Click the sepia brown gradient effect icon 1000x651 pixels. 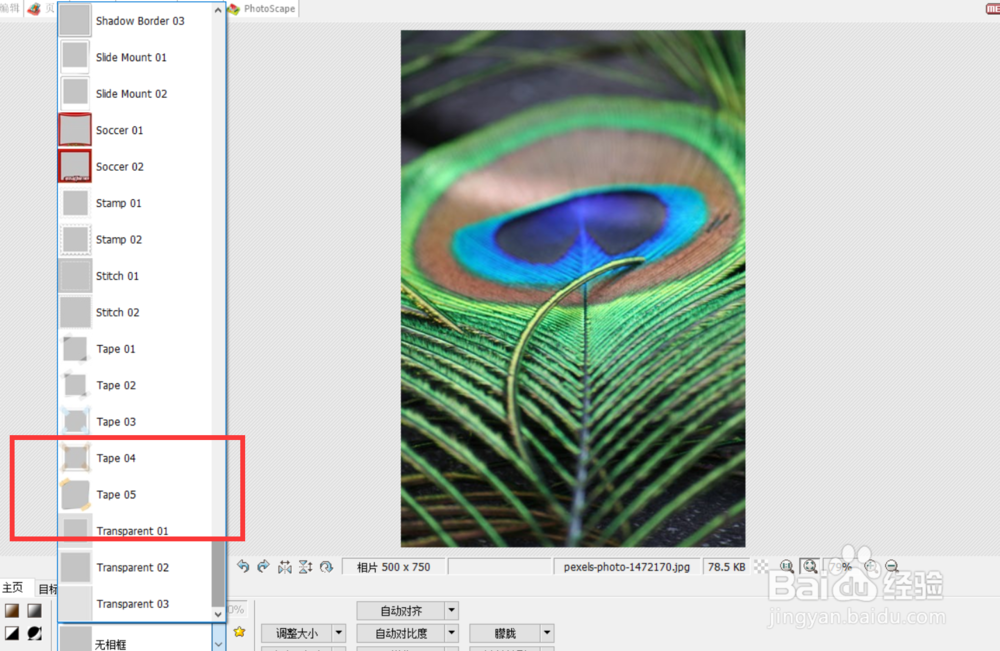12,611
